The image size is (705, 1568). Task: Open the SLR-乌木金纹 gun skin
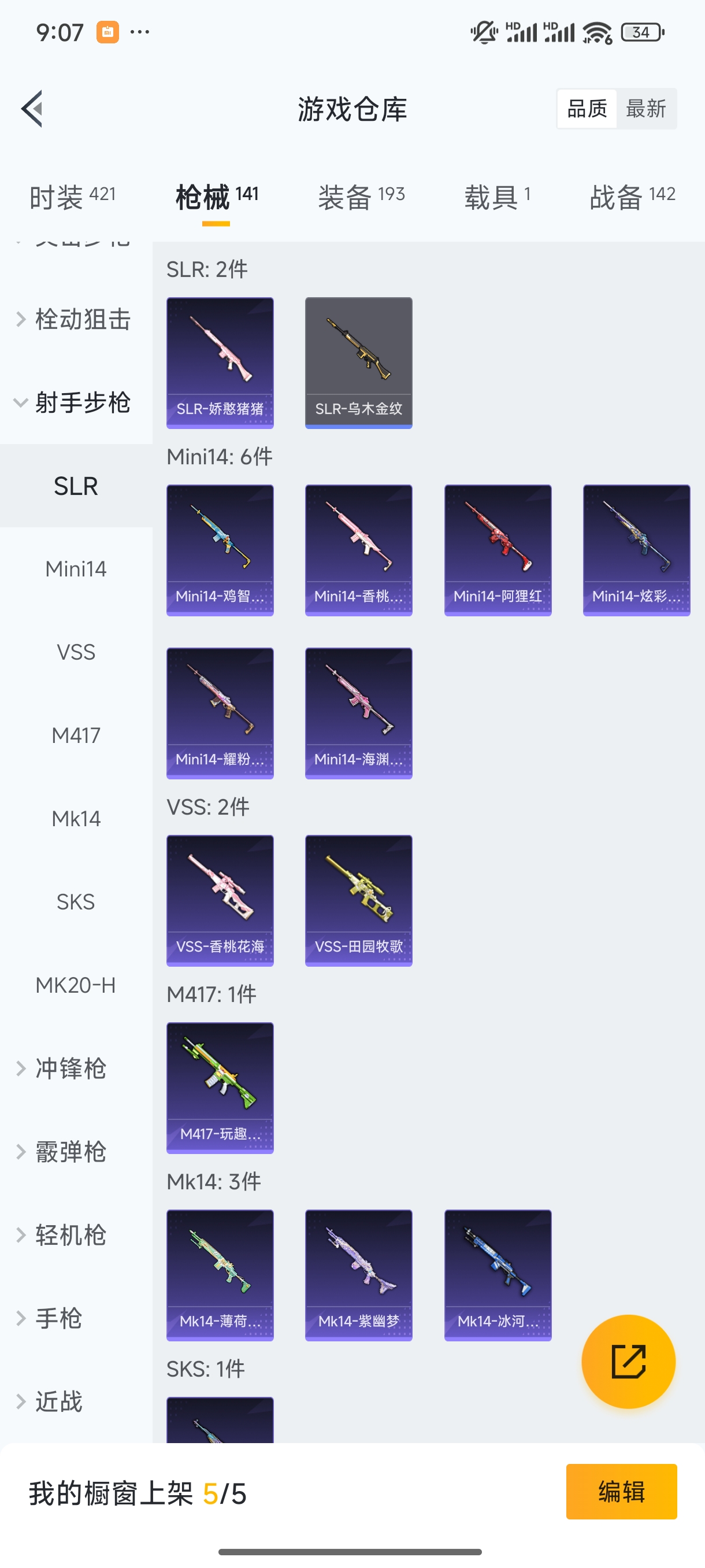point(358,363)
